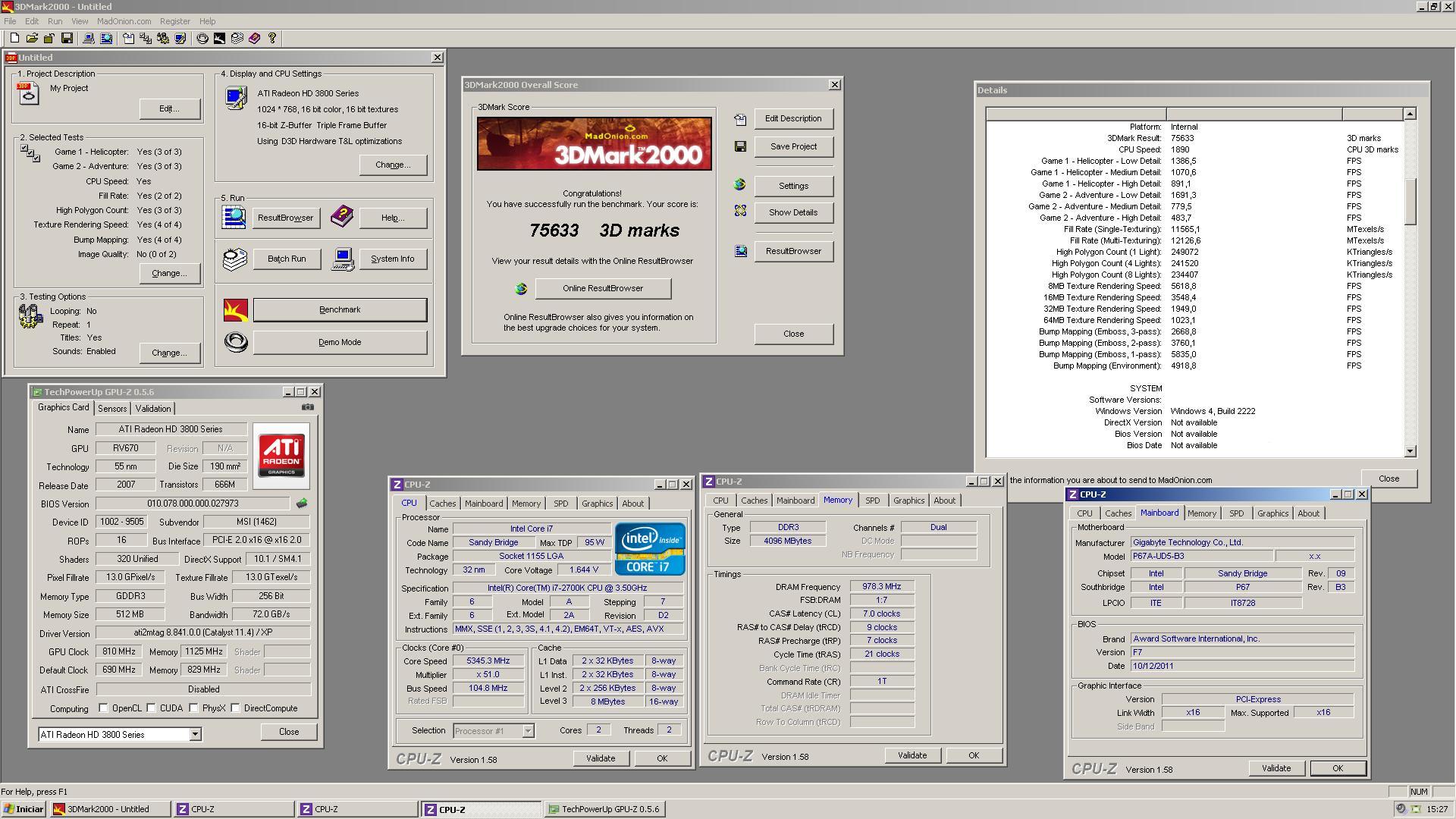1456x819 pixels.
Task: Click the Save Project button
Action: pos(793,146)
